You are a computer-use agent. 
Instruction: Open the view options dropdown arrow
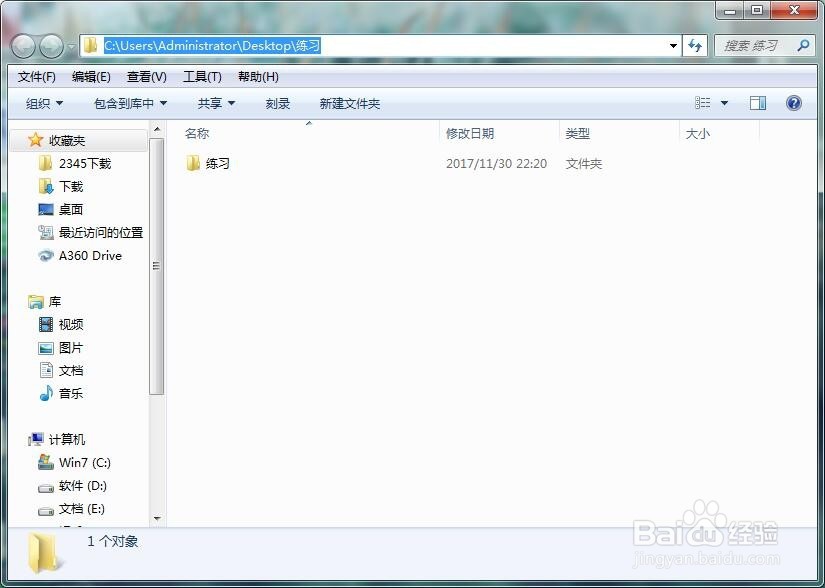pos(722,102)
